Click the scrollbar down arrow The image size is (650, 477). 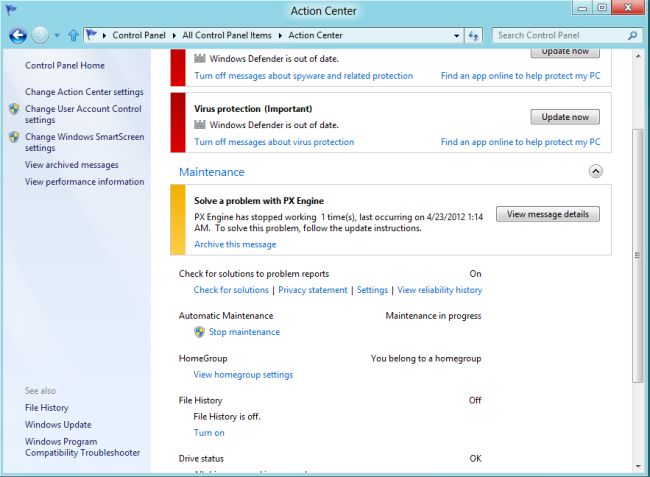click(638, 467)
